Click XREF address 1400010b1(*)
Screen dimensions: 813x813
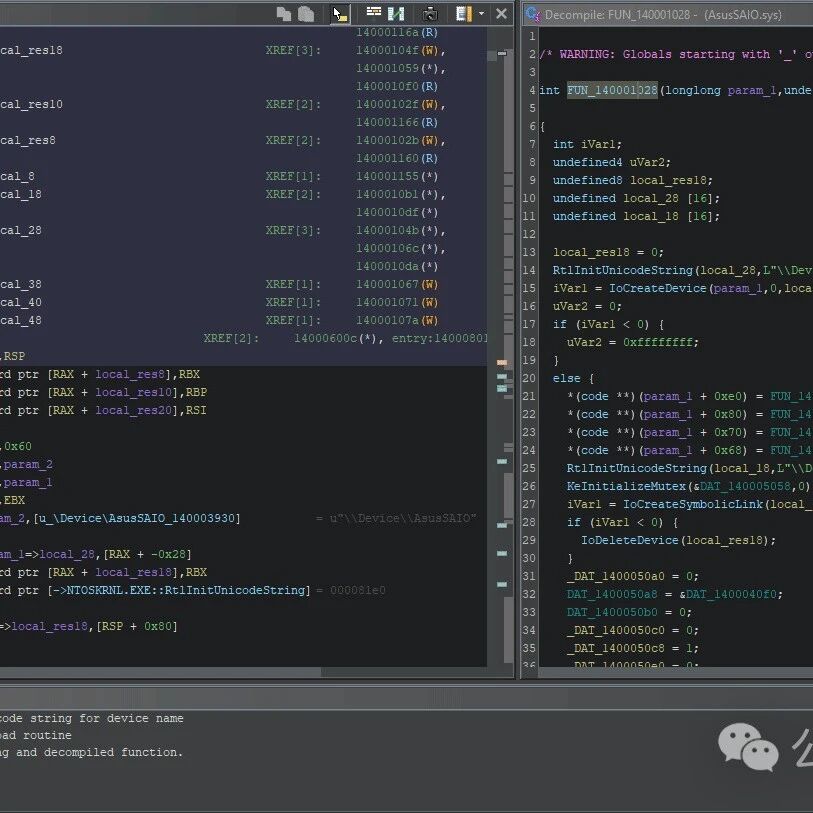[397, 194]
